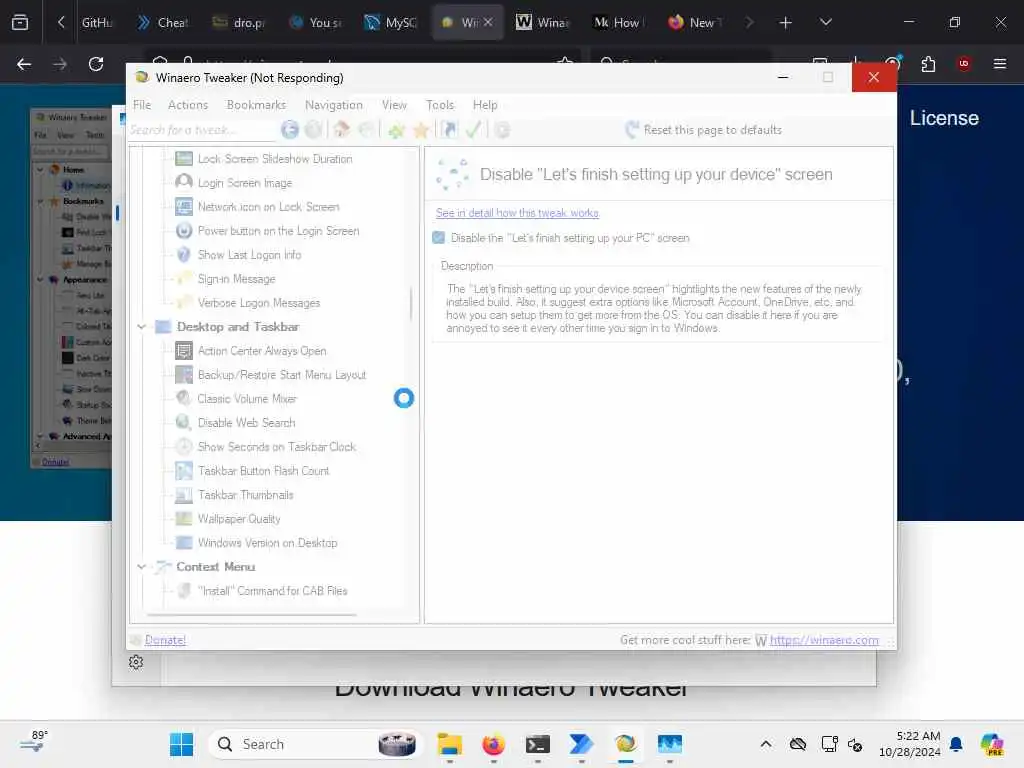Click the taskbar Search box

(x=313, y=744)
